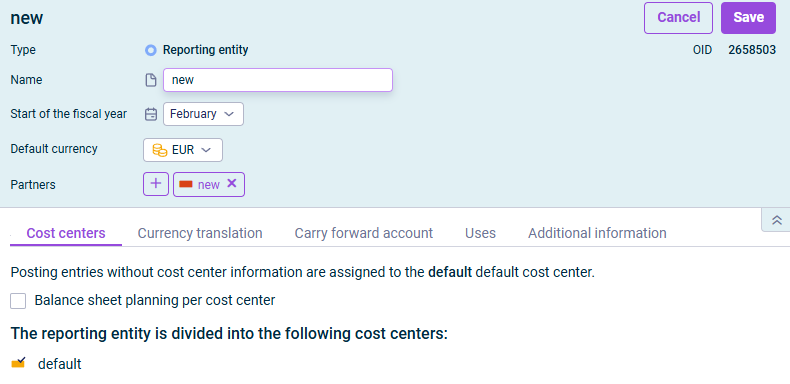Switch to the Currency translation tab
Viewport: 790px width, 384px height.
click(x=200, y=233)
